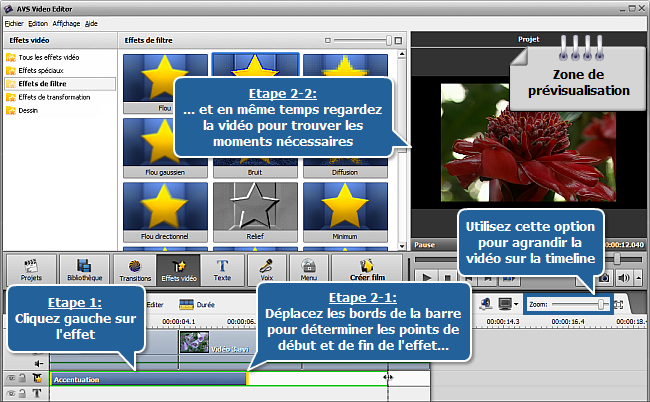
Task: Click the Durée button on the timeline toolbar
Action: (197, 305)
